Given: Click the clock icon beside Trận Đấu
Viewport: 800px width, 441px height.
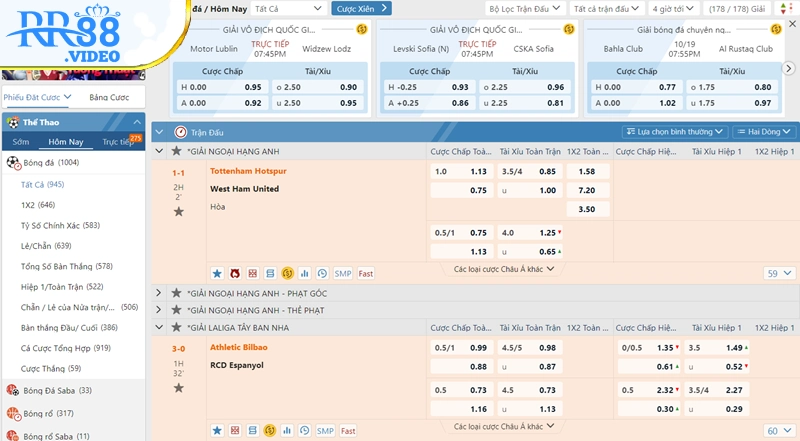Looking at the screenshot, I should pyautogui.click(x=180, y=132).
